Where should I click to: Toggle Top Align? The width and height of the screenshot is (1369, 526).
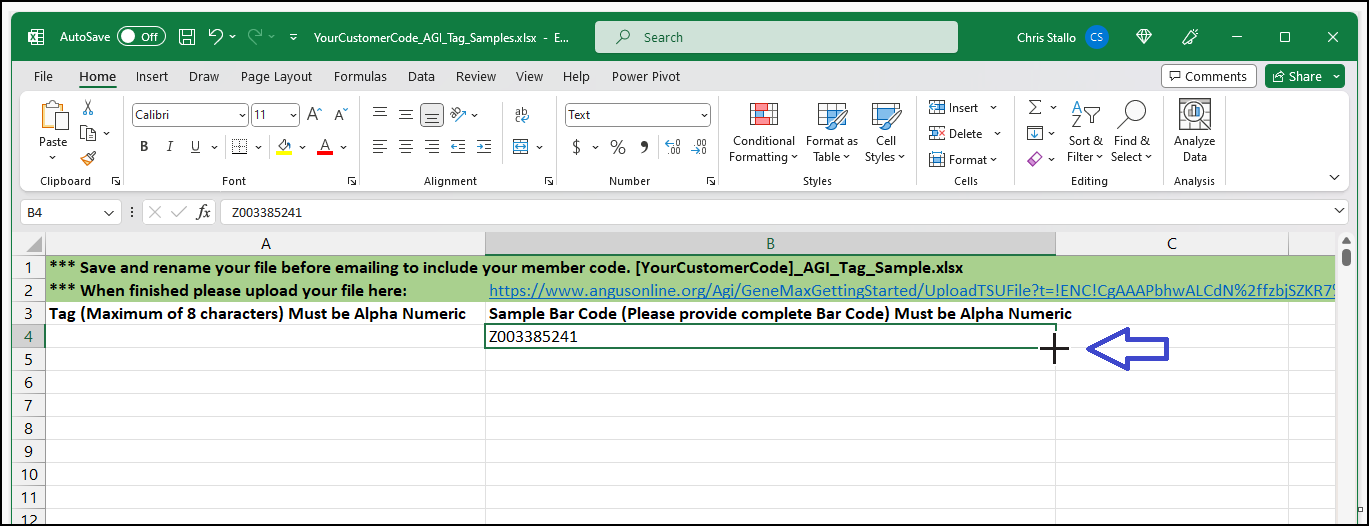point(380,115)
